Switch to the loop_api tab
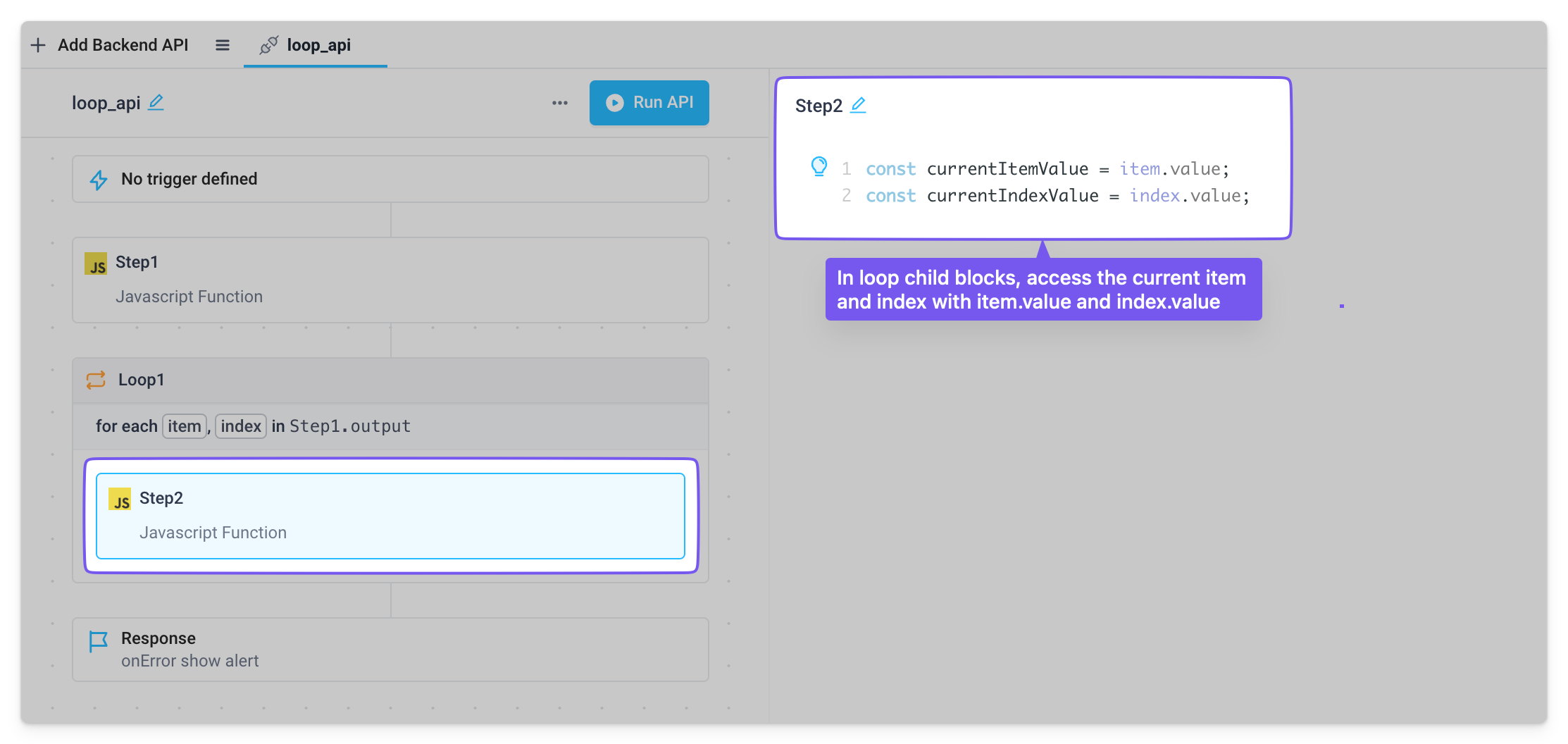 [317, 45]
